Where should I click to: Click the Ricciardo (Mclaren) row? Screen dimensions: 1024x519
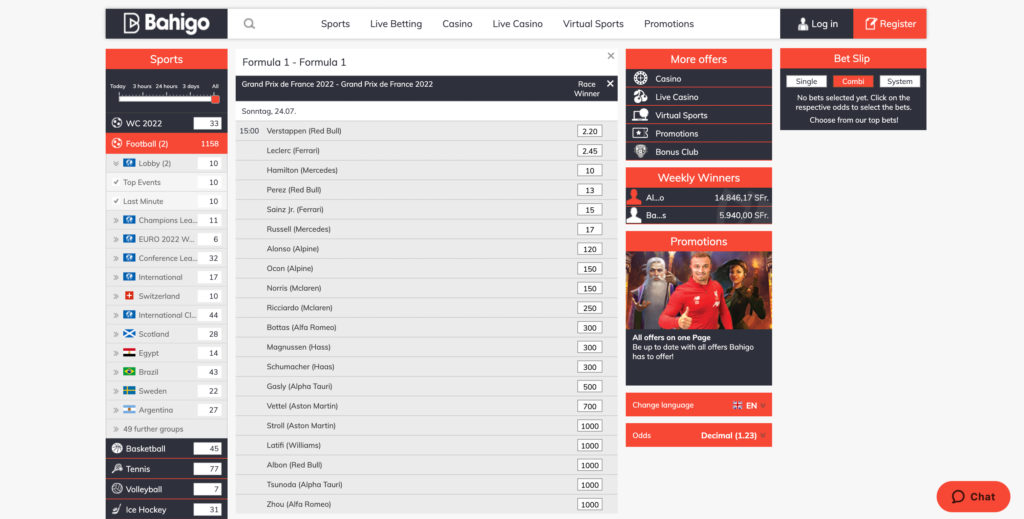(426, 307)
